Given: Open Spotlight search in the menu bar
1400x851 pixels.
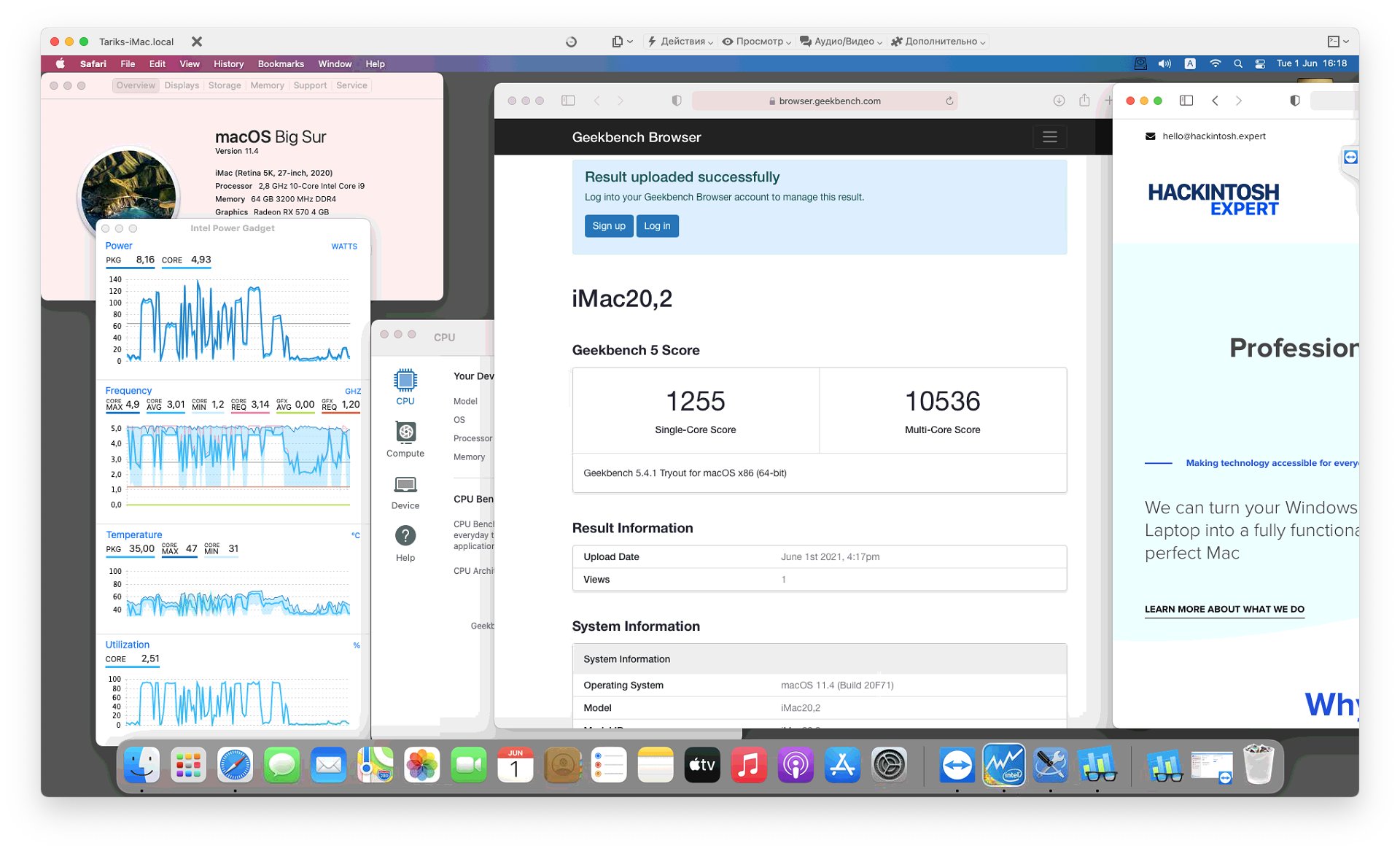Looking at the screenshot, I should point(1238,64).
